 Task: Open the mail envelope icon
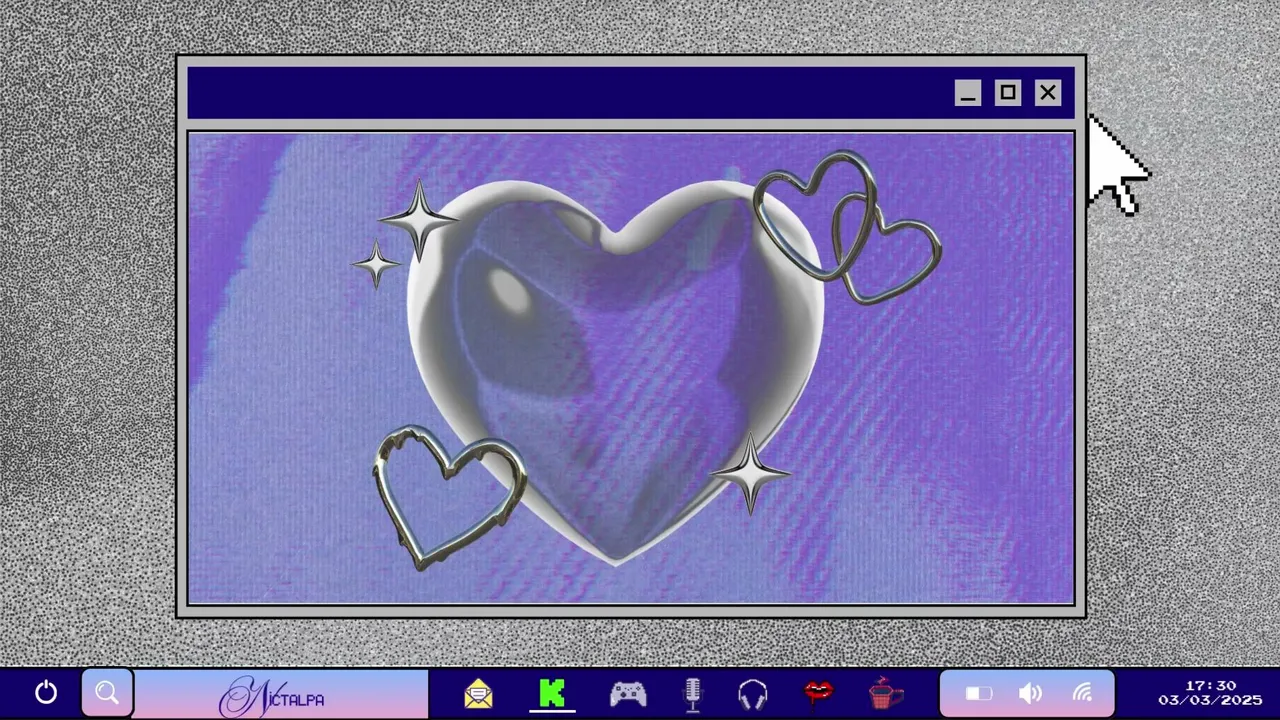pos(479,693)
